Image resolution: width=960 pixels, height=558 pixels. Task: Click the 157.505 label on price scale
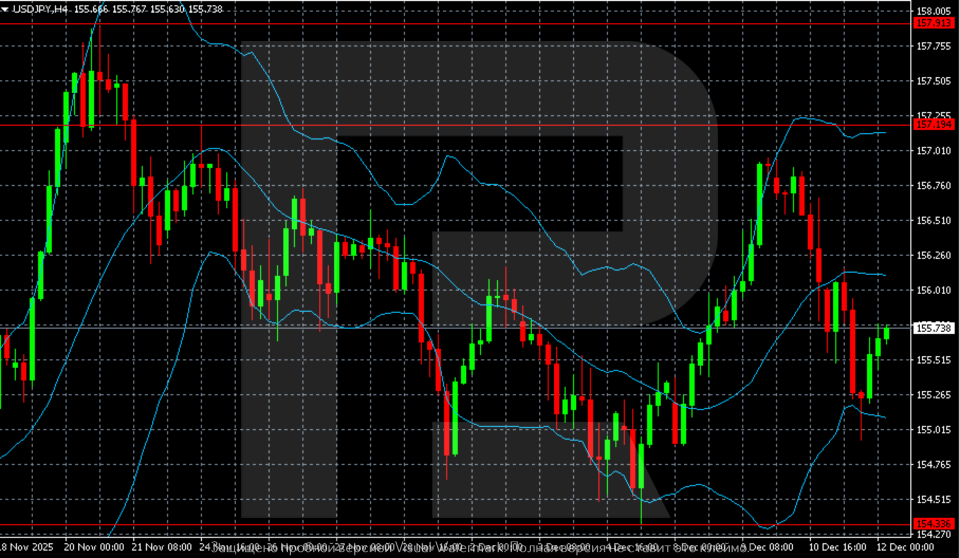click(933, 81)
